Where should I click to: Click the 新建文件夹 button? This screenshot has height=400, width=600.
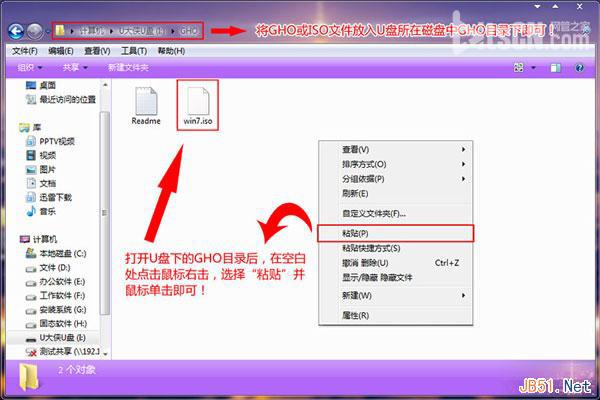pos(128,68)
